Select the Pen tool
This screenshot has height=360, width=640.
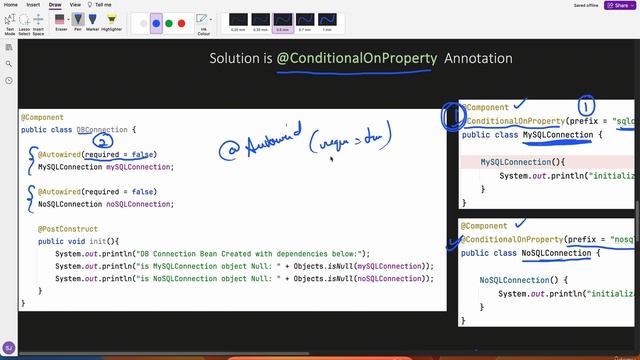click(x=78, y=22)
